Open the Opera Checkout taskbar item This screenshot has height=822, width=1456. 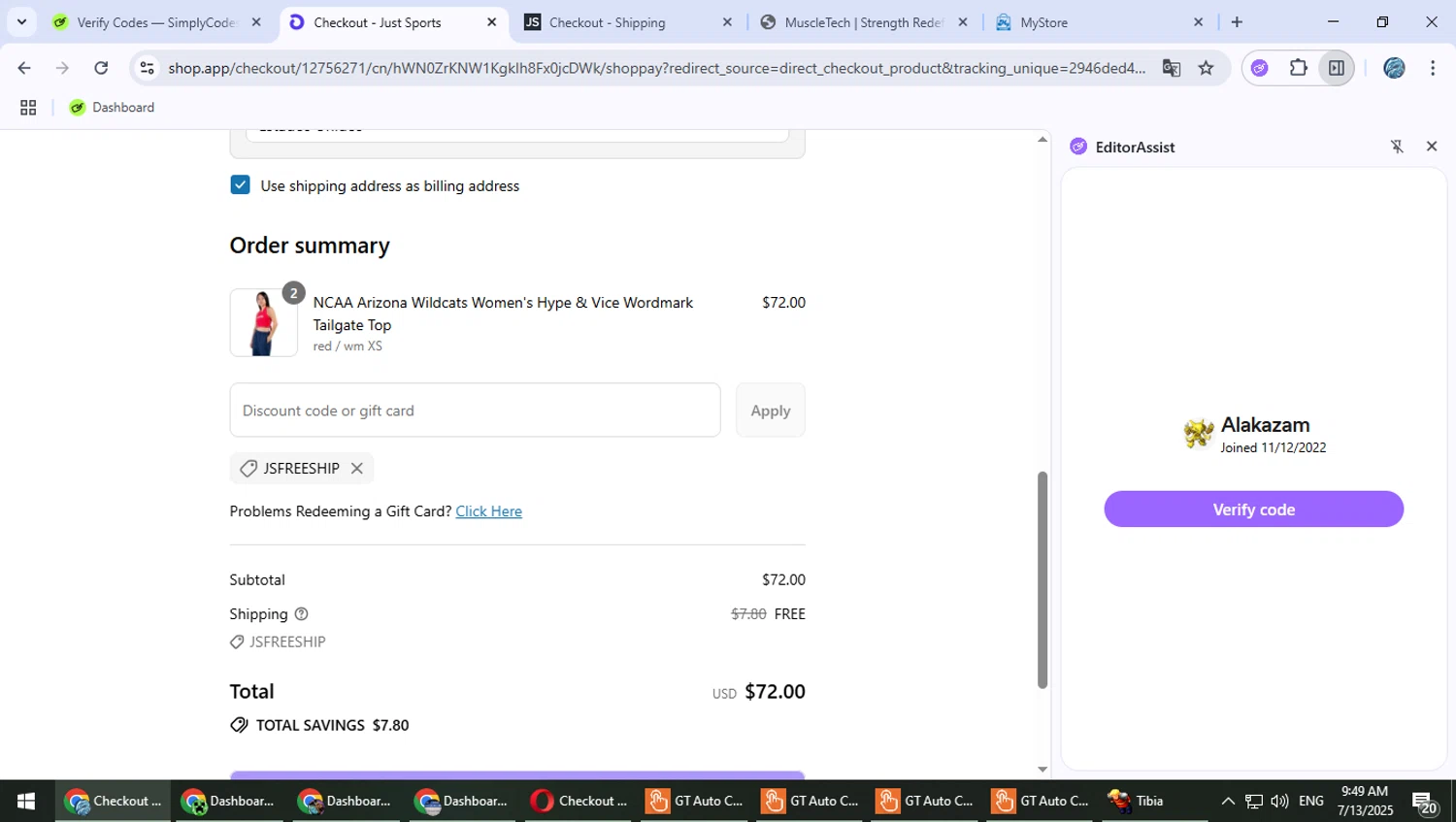[x=579, y=802]
